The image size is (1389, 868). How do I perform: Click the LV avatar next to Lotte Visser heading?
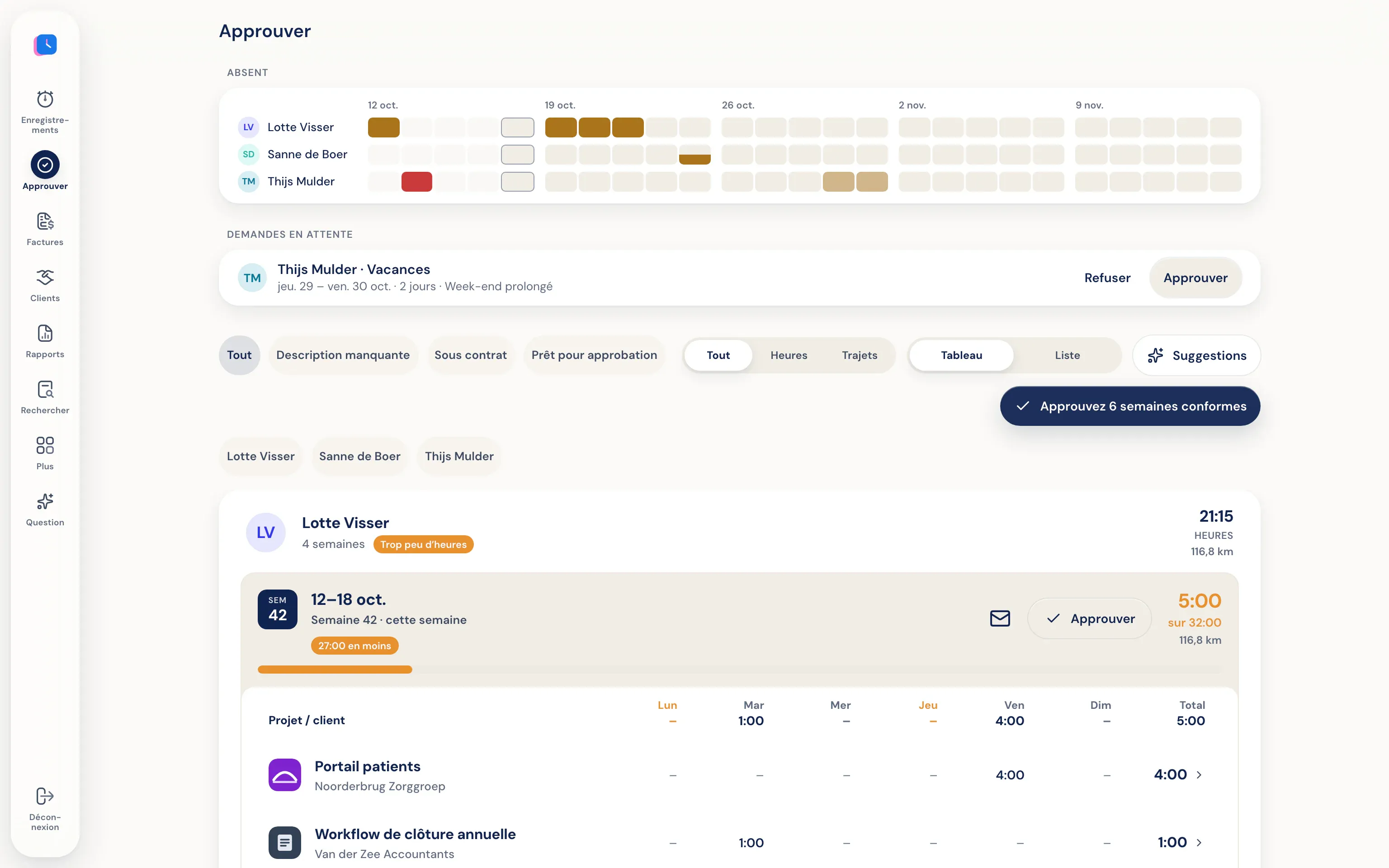pos(266,533)
